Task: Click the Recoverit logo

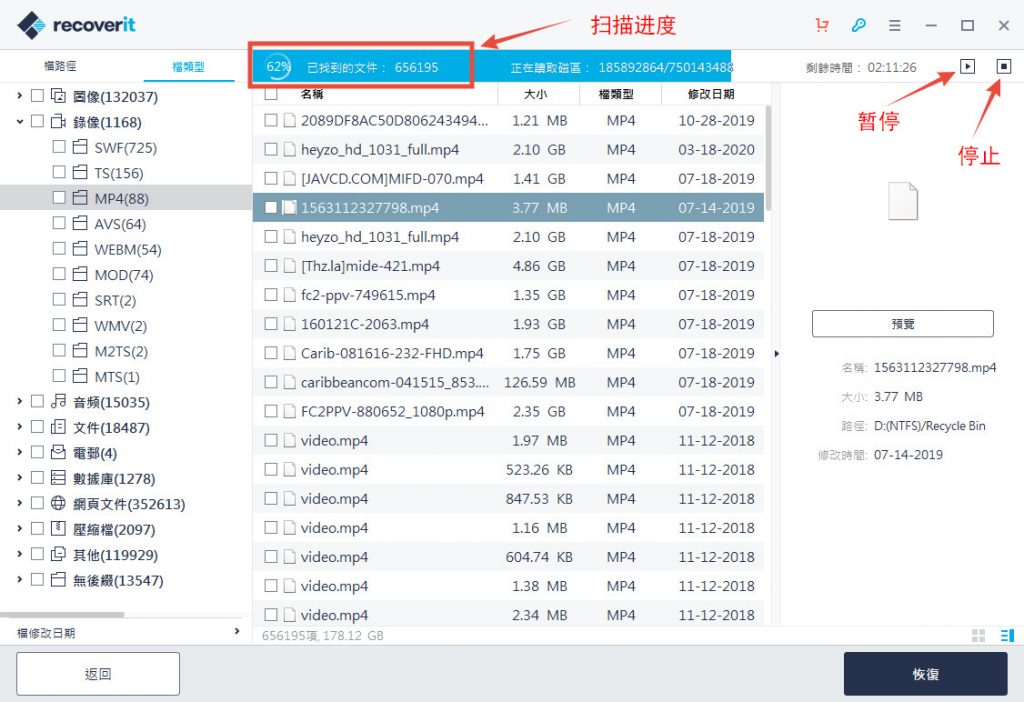Action: pyautogui.click(x=76, y=25)
